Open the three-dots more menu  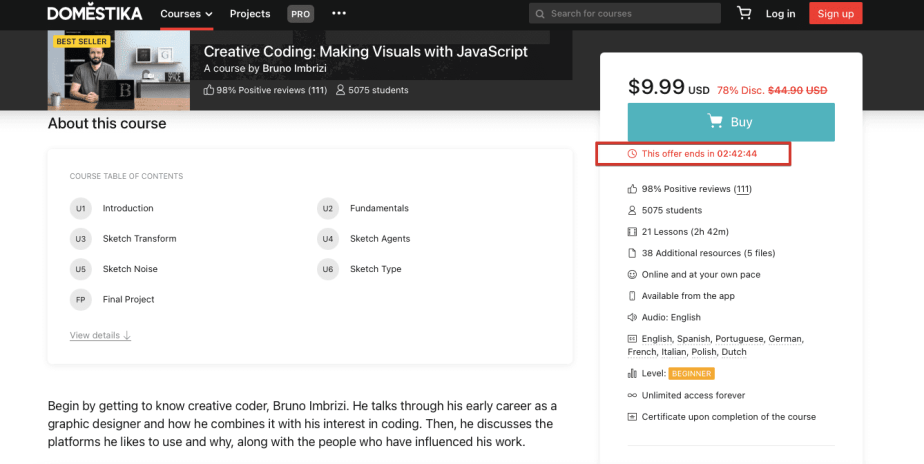[339, 13]
